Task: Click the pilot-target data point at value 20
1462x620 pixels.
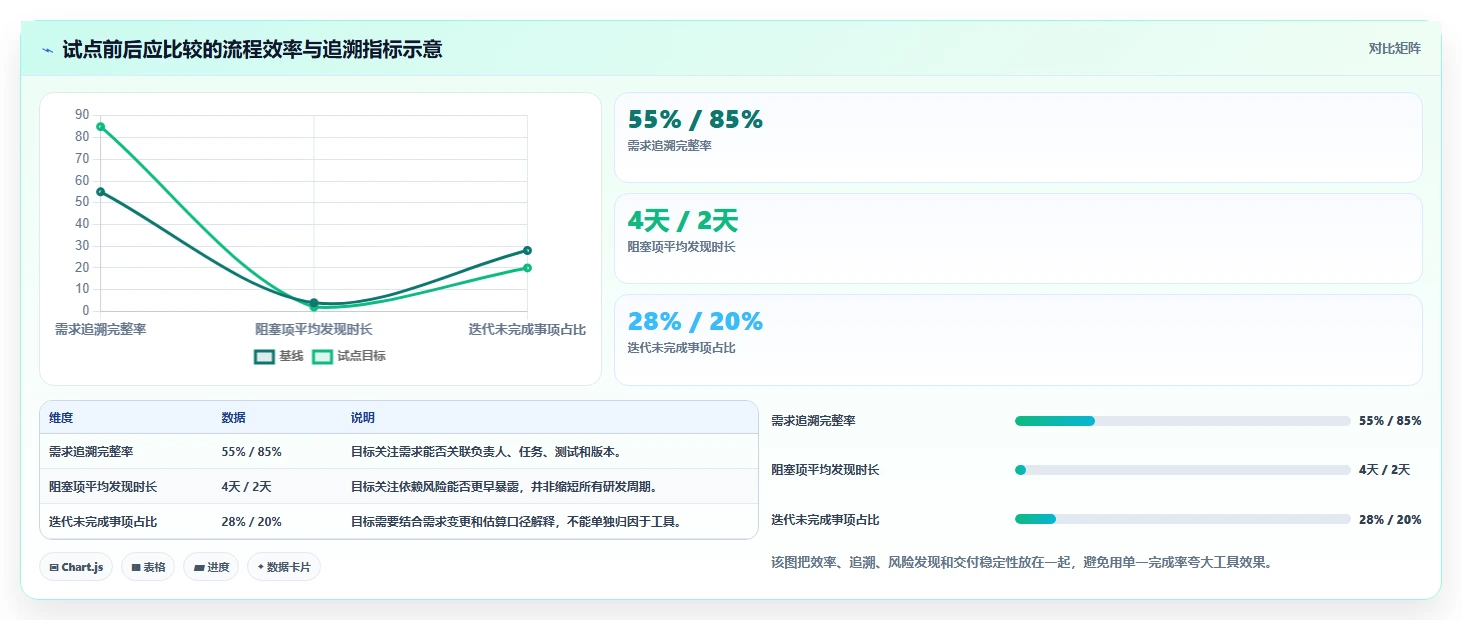Action: pos(527,267)
